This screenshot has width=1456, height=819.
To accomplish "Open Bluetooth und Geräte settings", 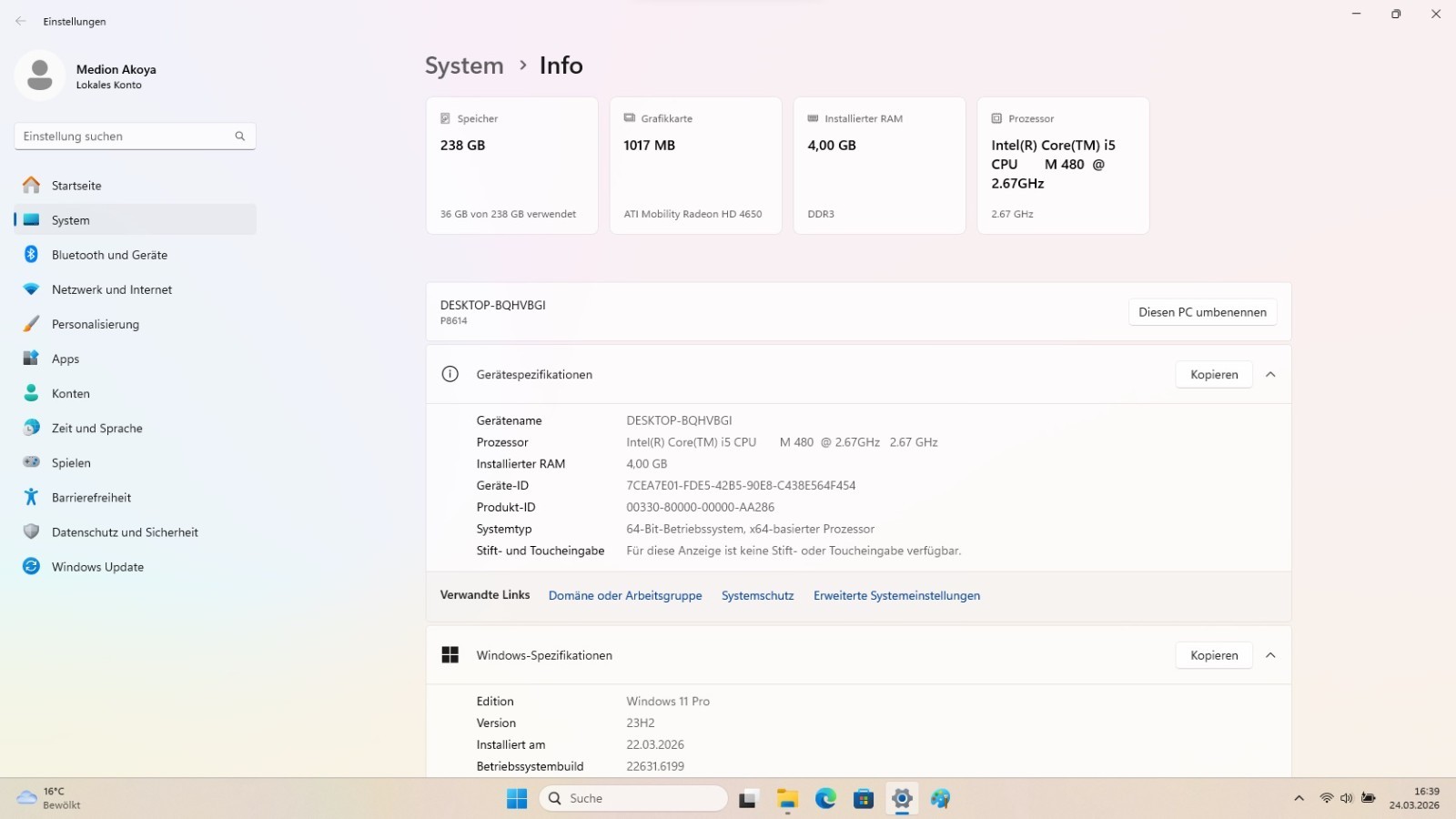I will [136, 255].
